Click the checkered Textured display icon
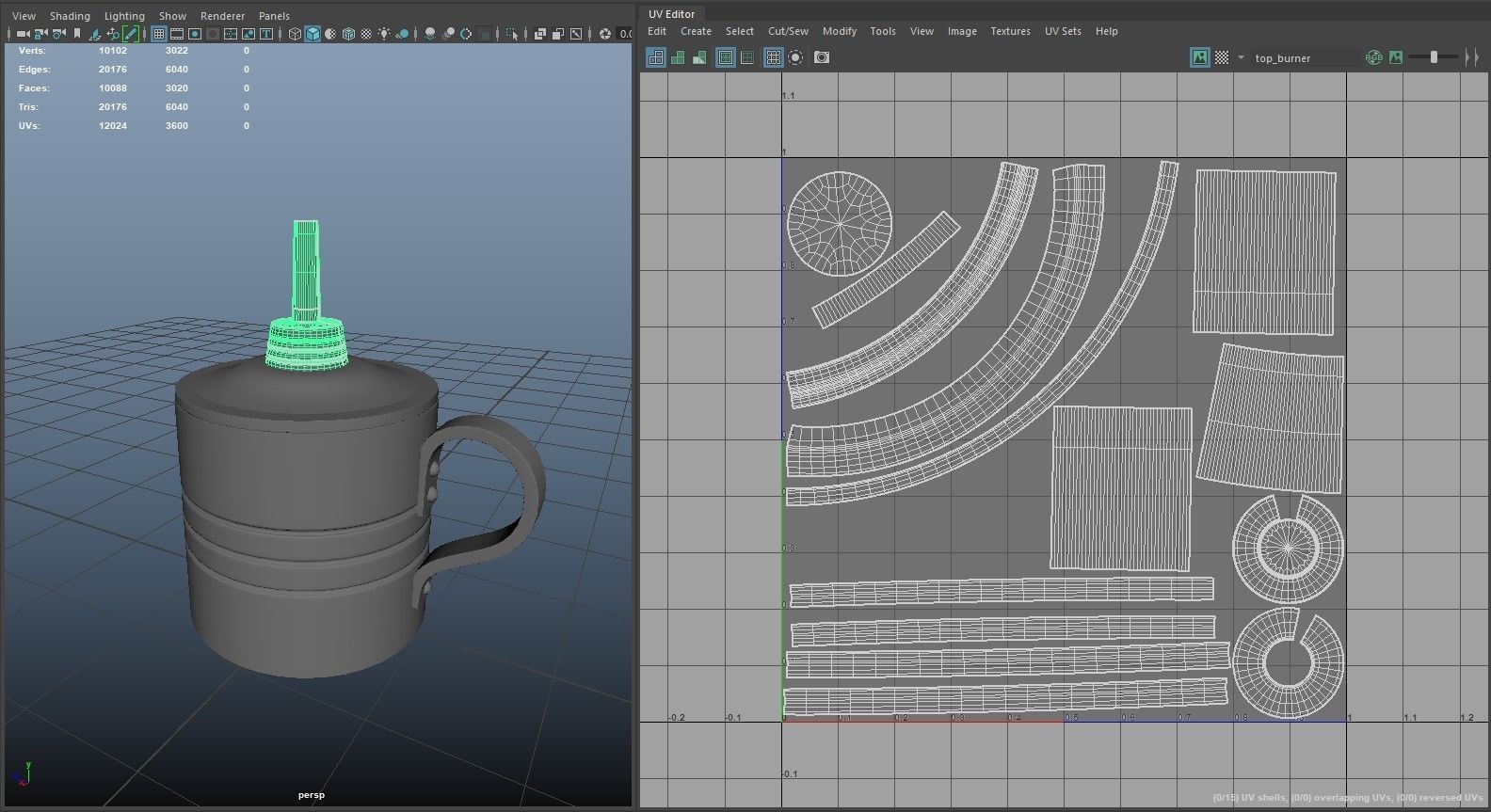Image resolution: width=1491 pixels, height=812 pixels. point(366,34)
